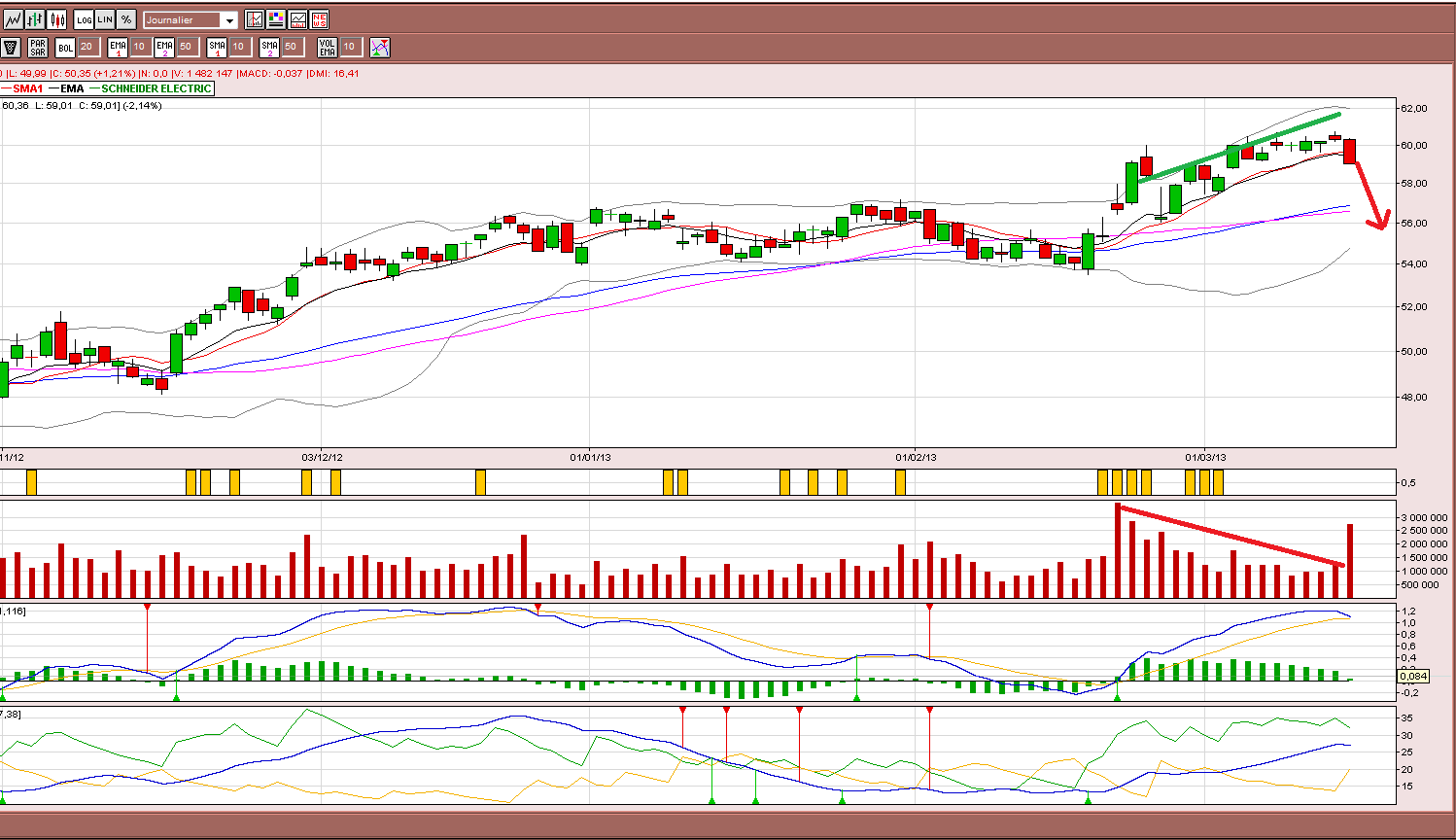The image size is (1456, 840).
Task: Toggle the VOL EMA indicator
Action: tap(327, 47)
